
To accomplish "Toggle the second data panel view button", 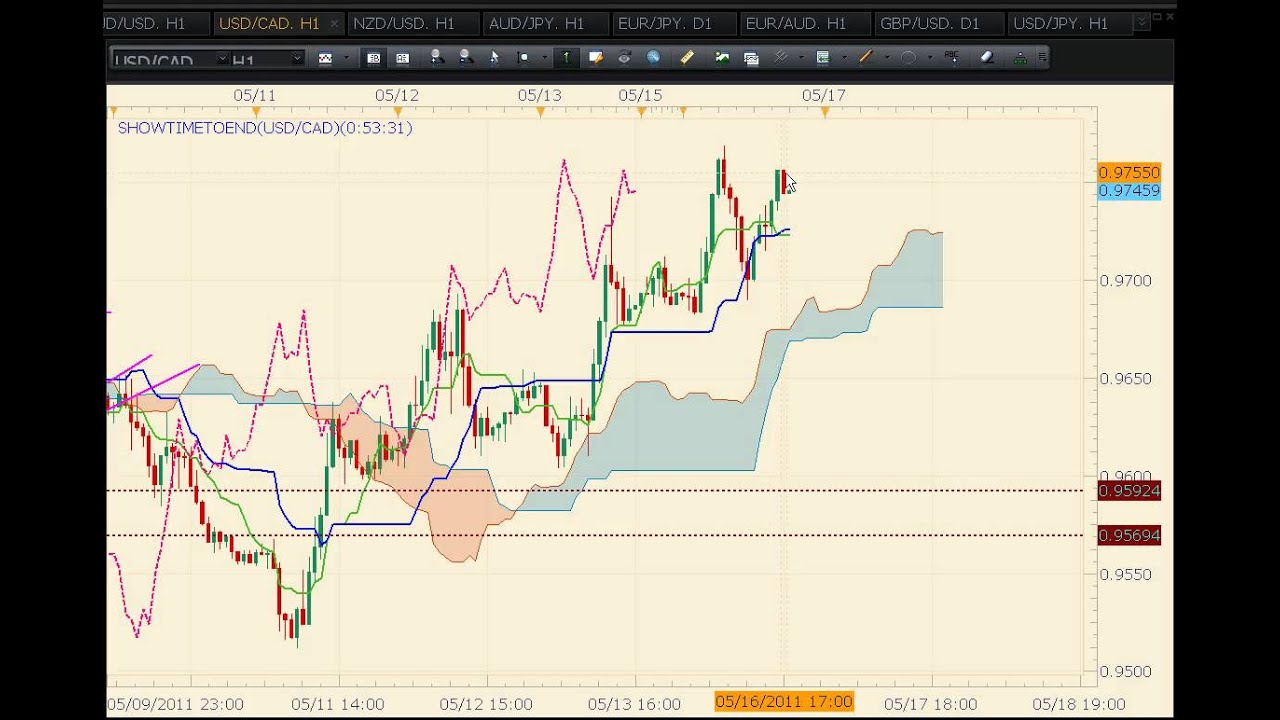I will pyautogui.click(x=402, y=58).
